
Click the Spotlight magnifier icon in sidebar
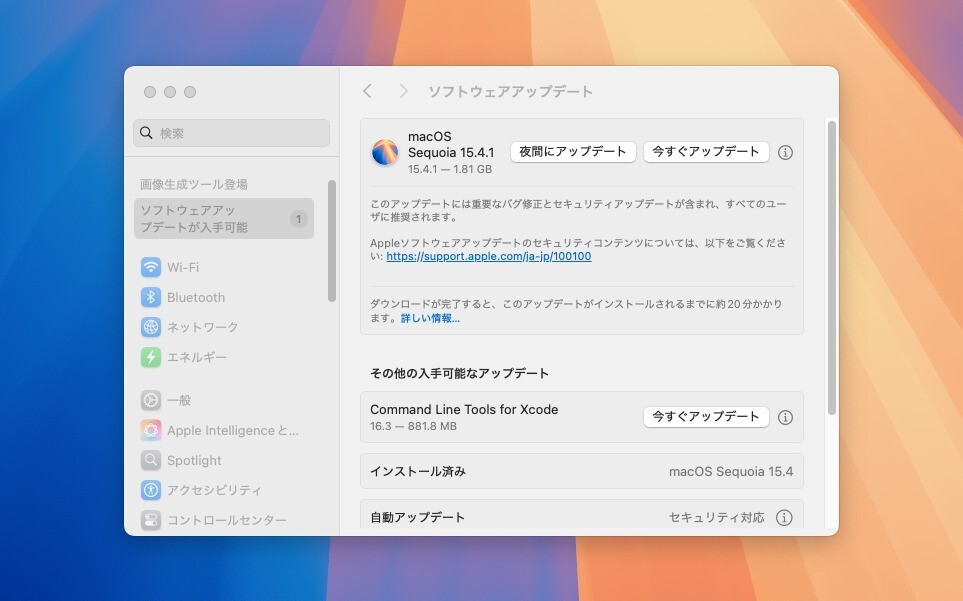pyautogui.click(x=150, y=460)
